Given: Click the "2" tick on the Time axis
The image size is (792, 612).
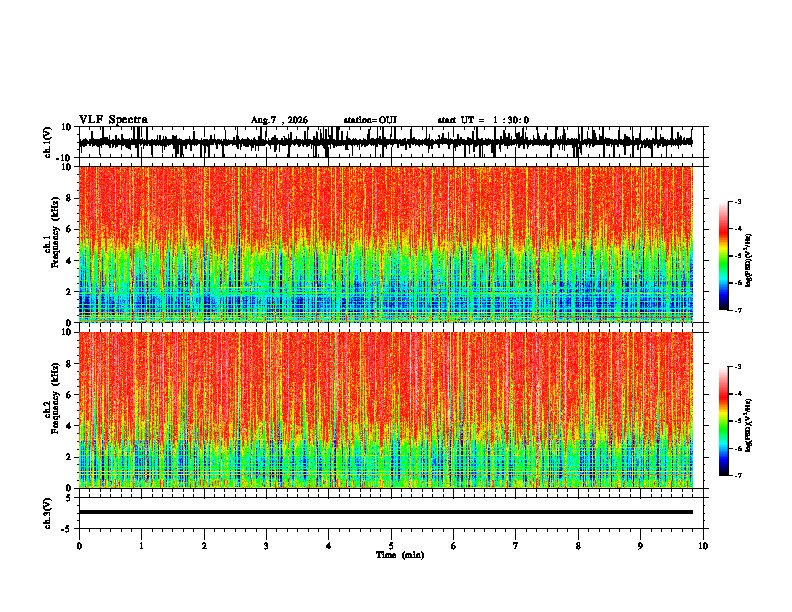Looking at the screenshot, I should tap(204, 546).
